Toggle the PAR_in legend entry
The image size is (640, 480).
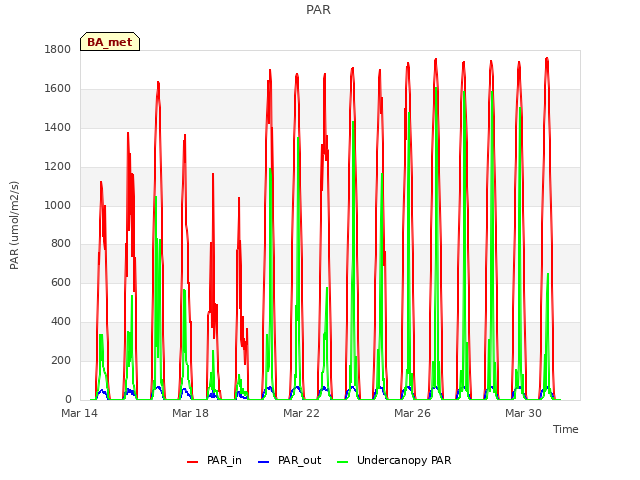click(214, 460)
